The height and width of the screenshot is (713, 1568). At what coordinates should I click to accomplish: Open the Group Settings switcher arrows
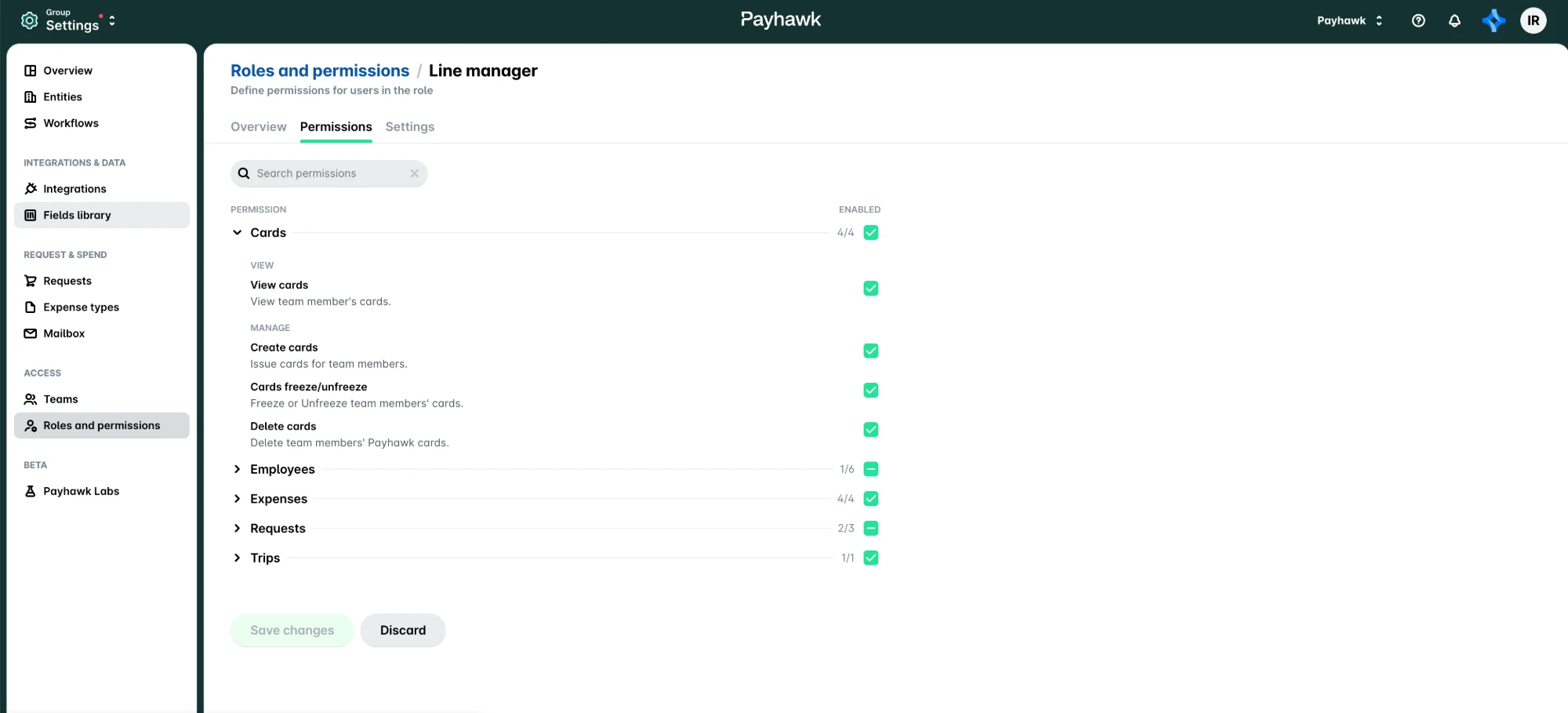pyautogui.click(x=112, y=21)
